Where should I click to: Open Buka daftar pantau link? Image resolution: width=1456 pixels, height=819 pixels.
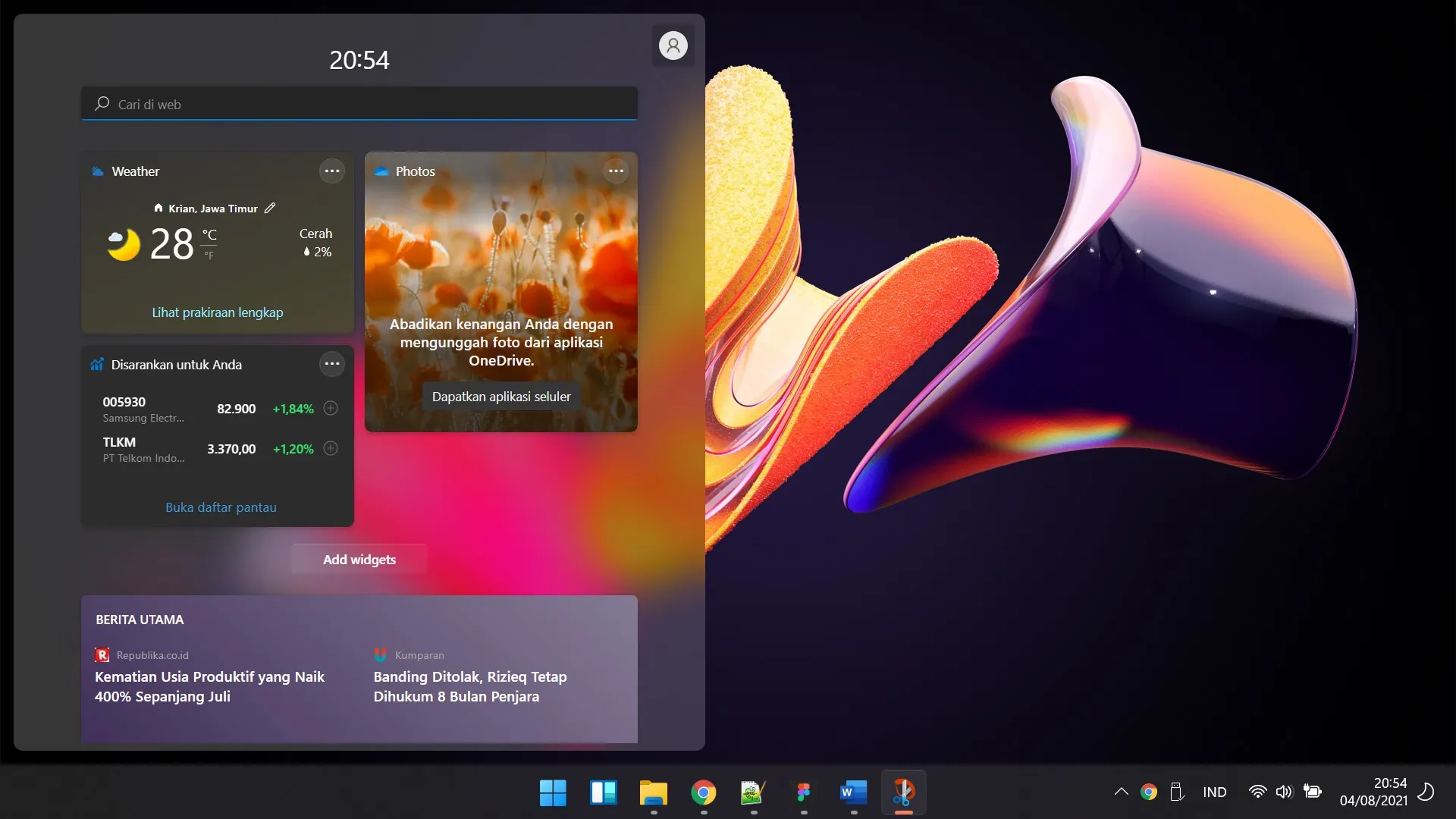click(x=221, y=507)
